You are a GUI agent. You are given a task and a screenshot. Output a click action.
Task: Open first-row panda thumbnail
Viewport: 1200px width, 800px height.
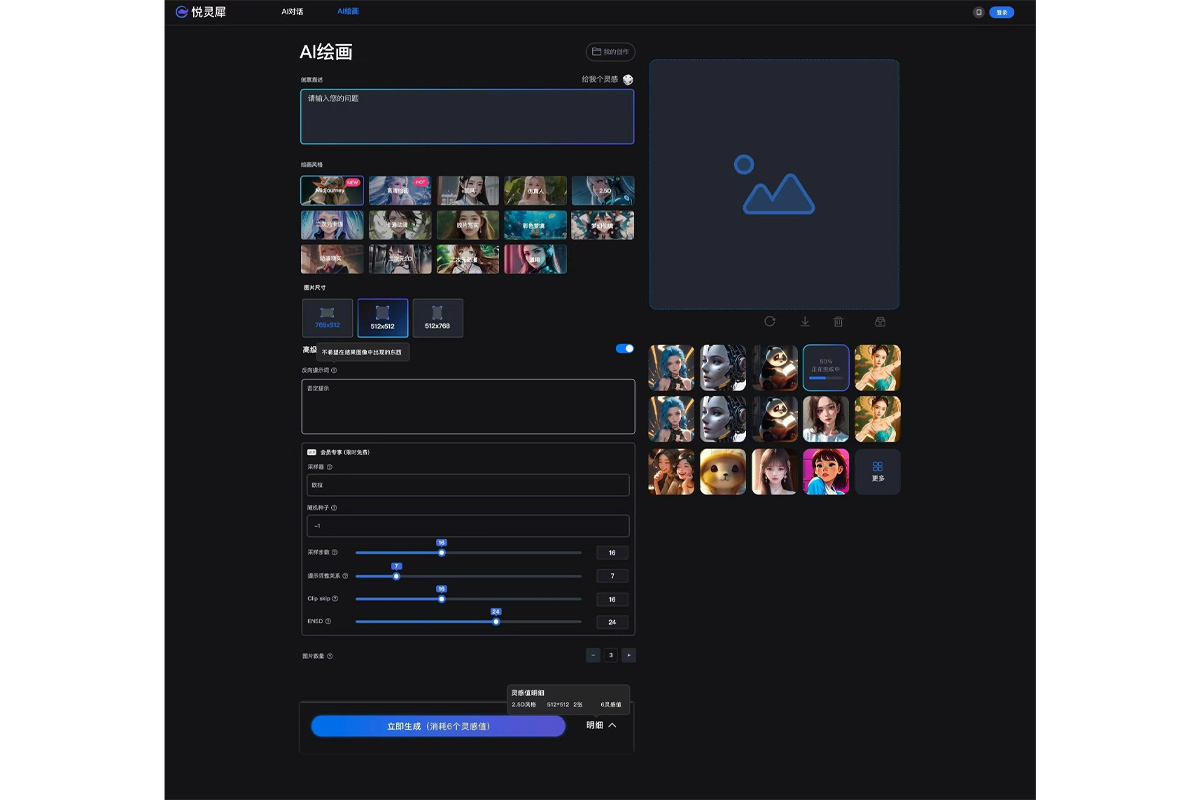click(x=774, y=367)
